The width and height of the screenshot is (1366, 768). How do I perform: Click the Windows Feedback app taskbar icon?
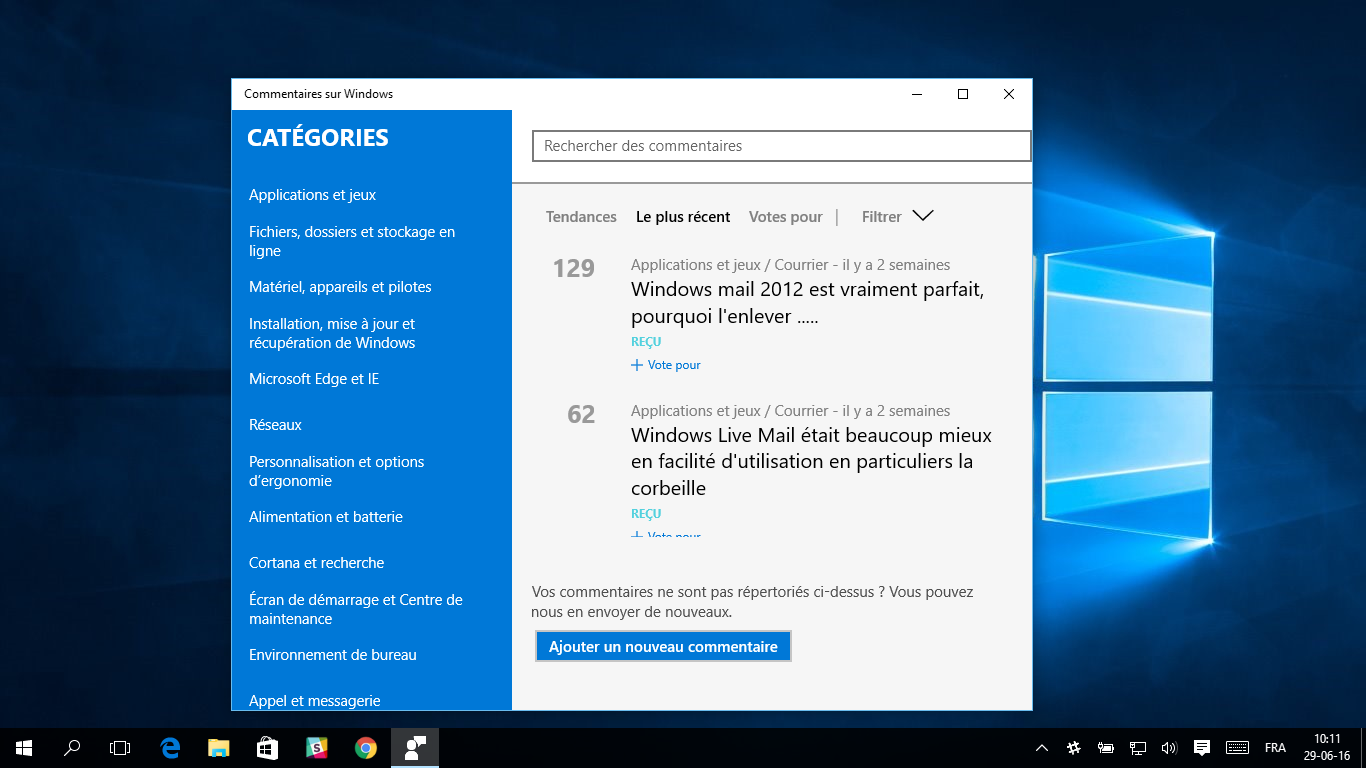[414, 748]
